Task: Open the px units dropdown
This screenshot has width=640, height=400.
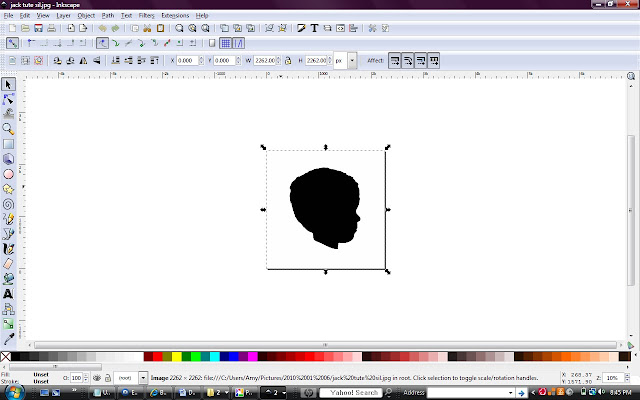Action: (352, 60)
